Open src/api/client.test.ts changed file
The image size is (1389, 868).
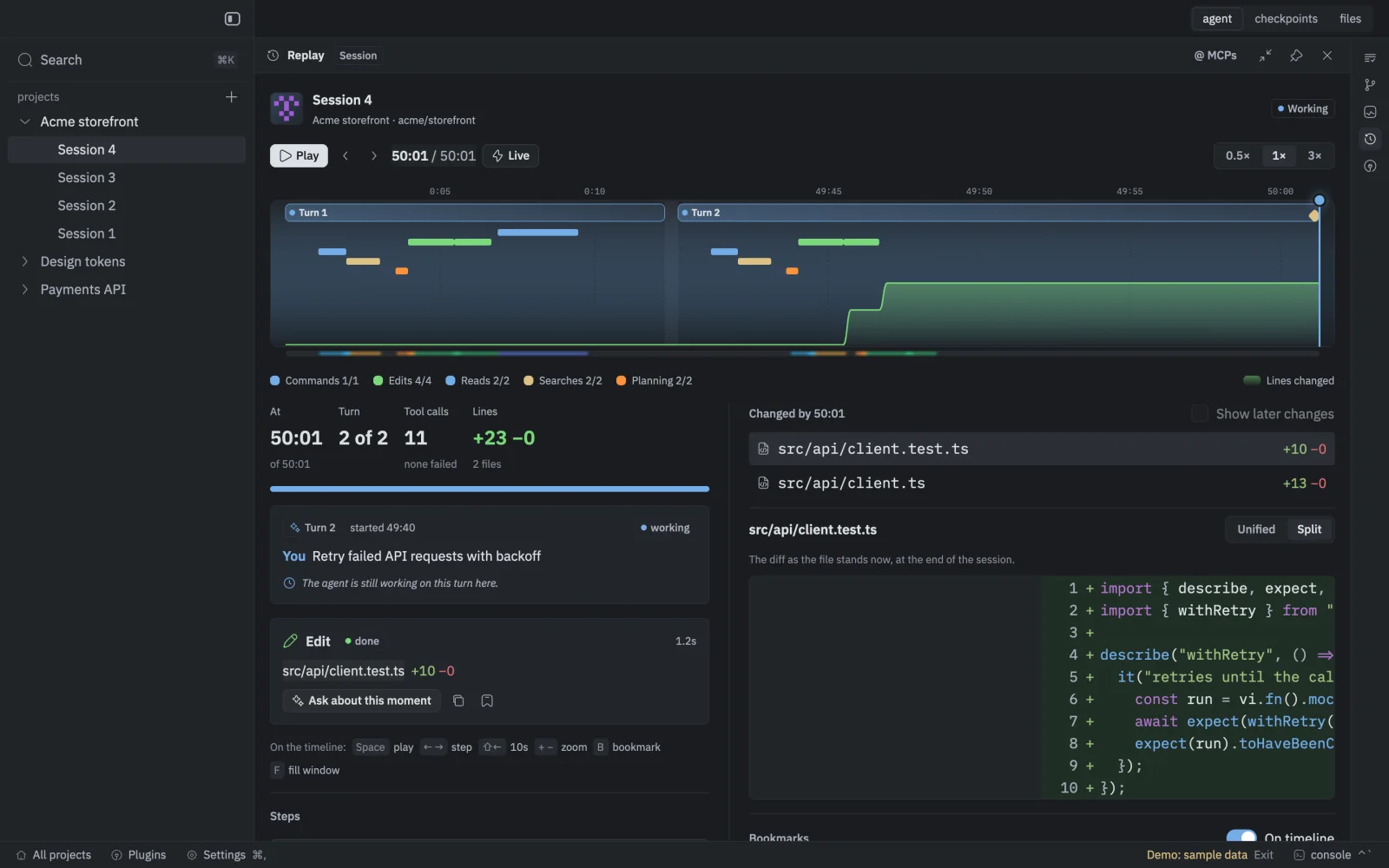pyautogui.click(x=1042, y=449)
